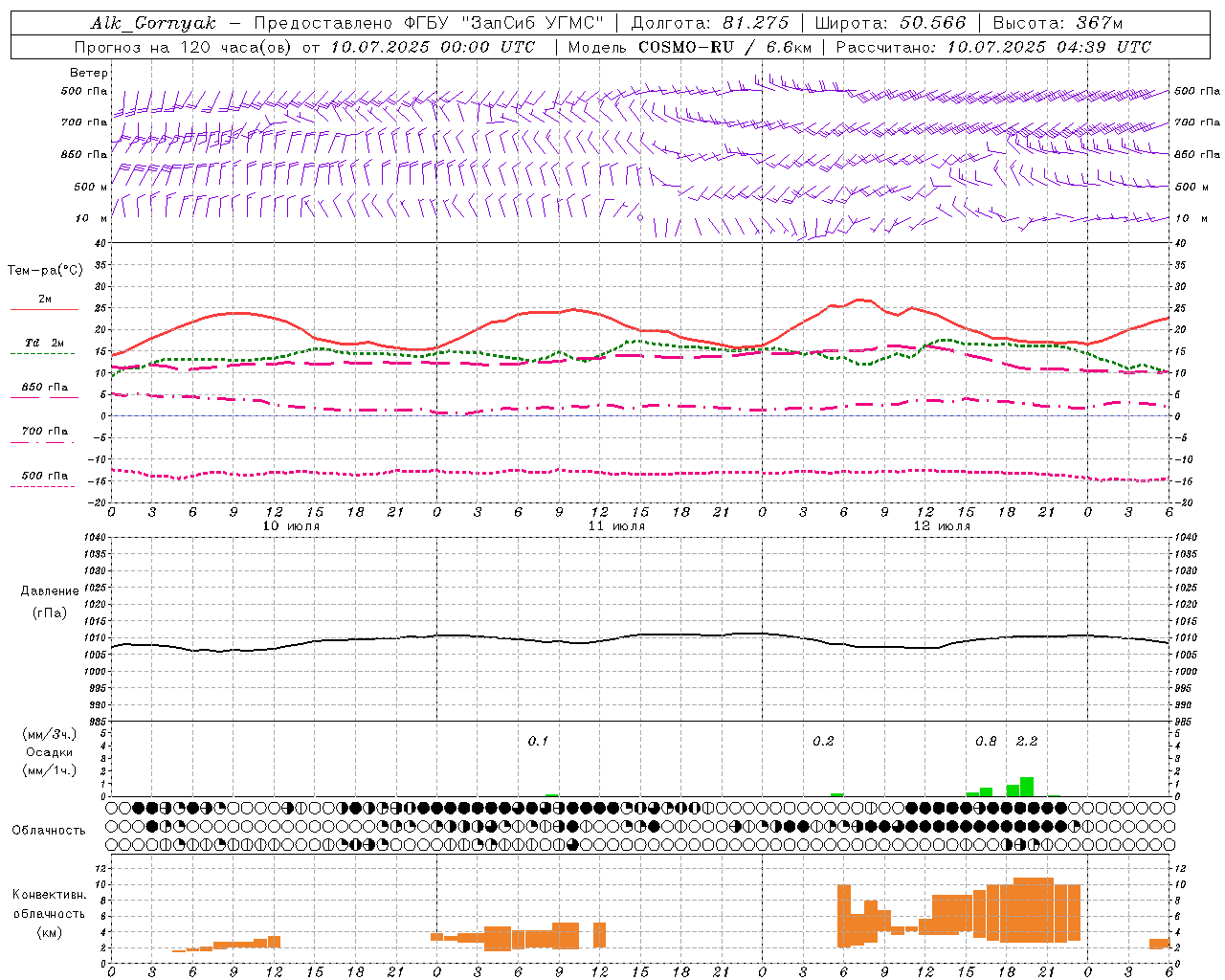The height and width of the screenshot is (980, 1225).
Task: Click the station name Alk_Gornyak
Action: (x=153, y=23)
